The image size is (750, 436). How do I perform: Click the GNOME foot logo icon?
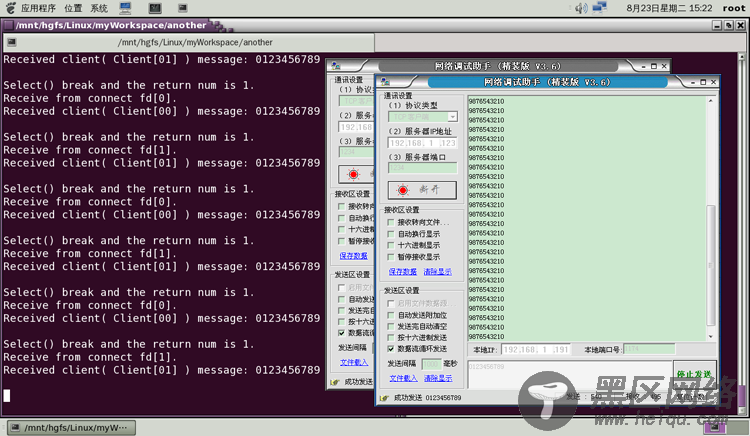[x=11, y=8]
